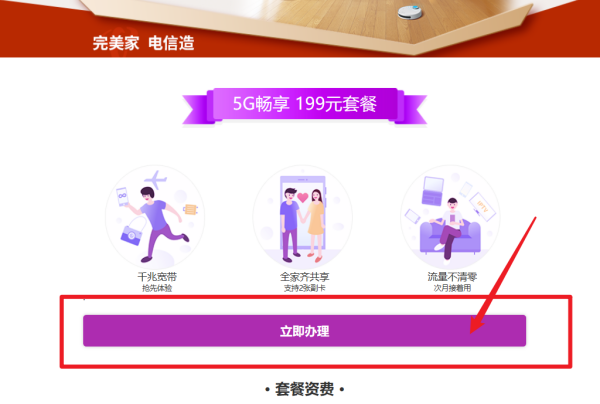Image resolution: width=600 pixels, height=404 pixels.
Task: Click the floating laptop icon
Action: coord(432,191)
